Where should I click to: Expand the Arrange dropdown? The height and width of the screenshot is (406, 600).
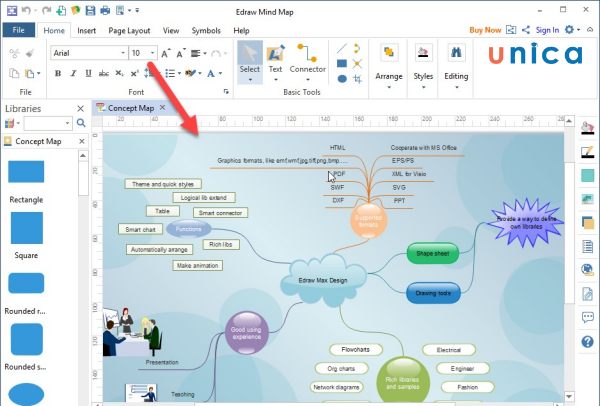pyautogui.click(x=389, y=76)
